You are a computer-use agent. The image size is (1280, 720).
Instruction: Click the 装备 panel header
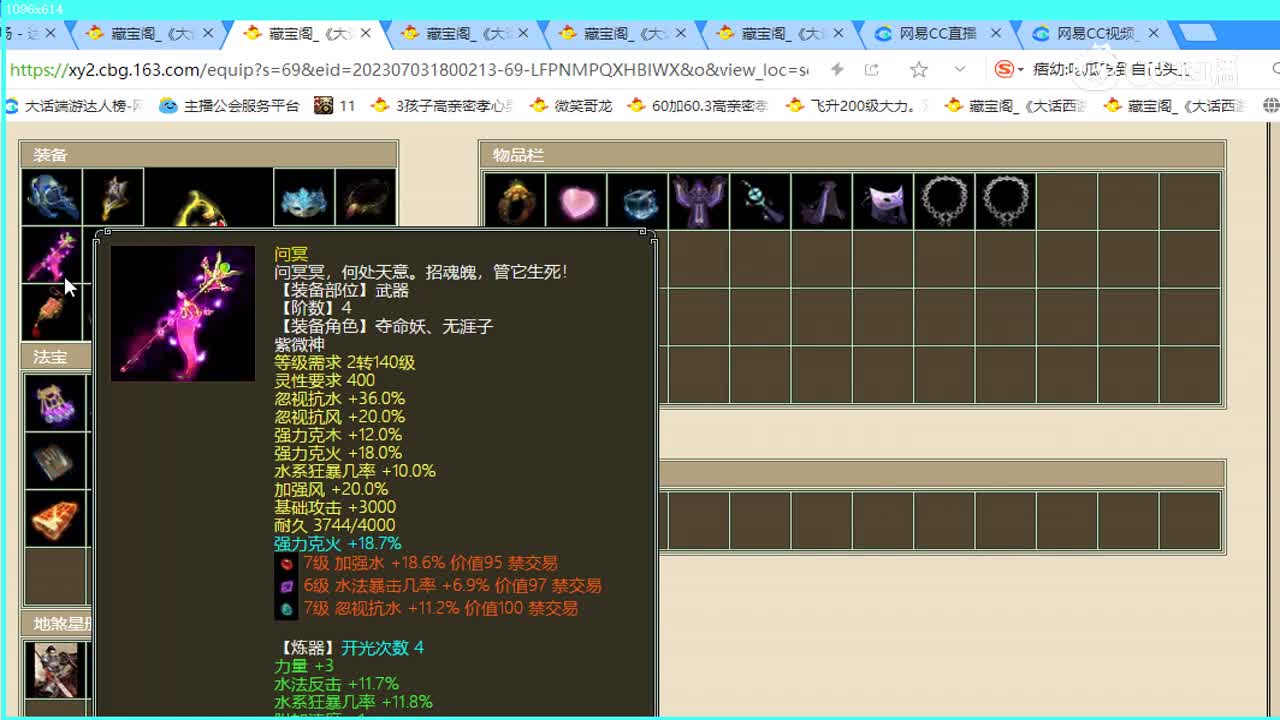(209, 155)
